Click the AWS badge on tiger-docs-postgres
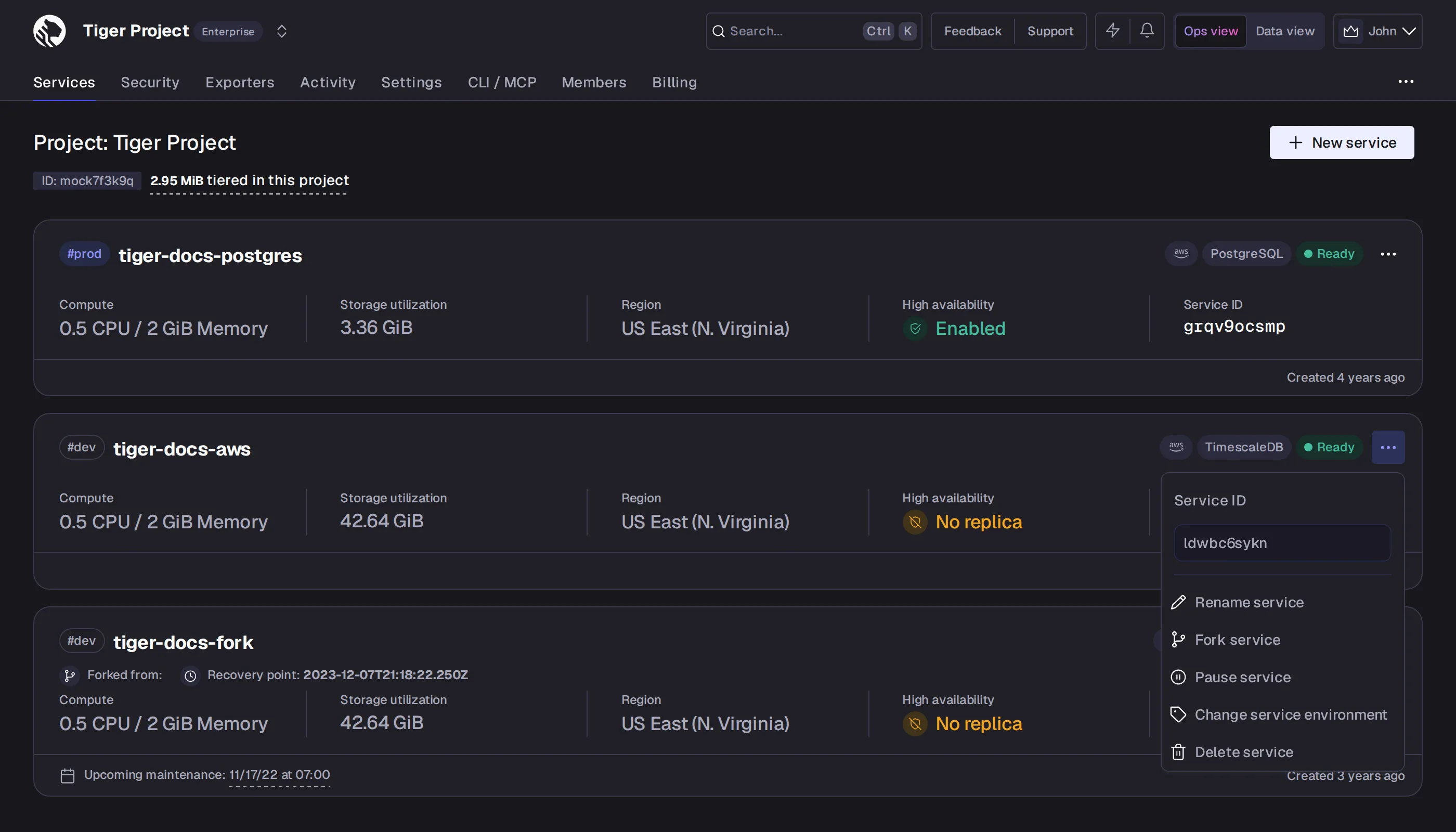Image resolution: width=1456 pixels, height=832 pixels. tap(1180, 253)
